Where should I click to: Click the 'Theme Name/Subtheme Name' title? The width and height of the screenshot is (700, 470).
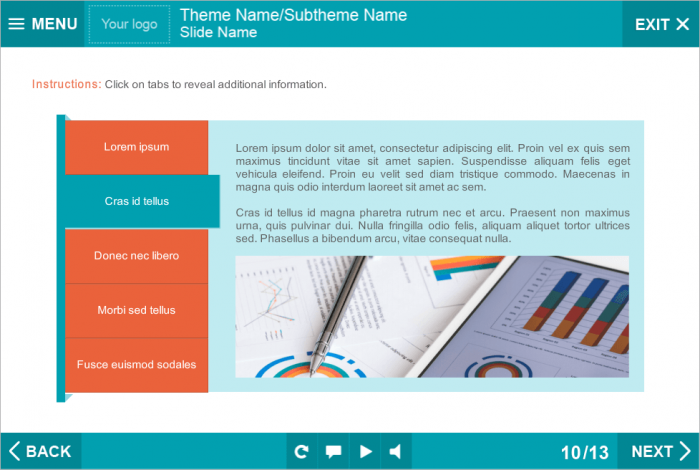click(x=293, y=15)
